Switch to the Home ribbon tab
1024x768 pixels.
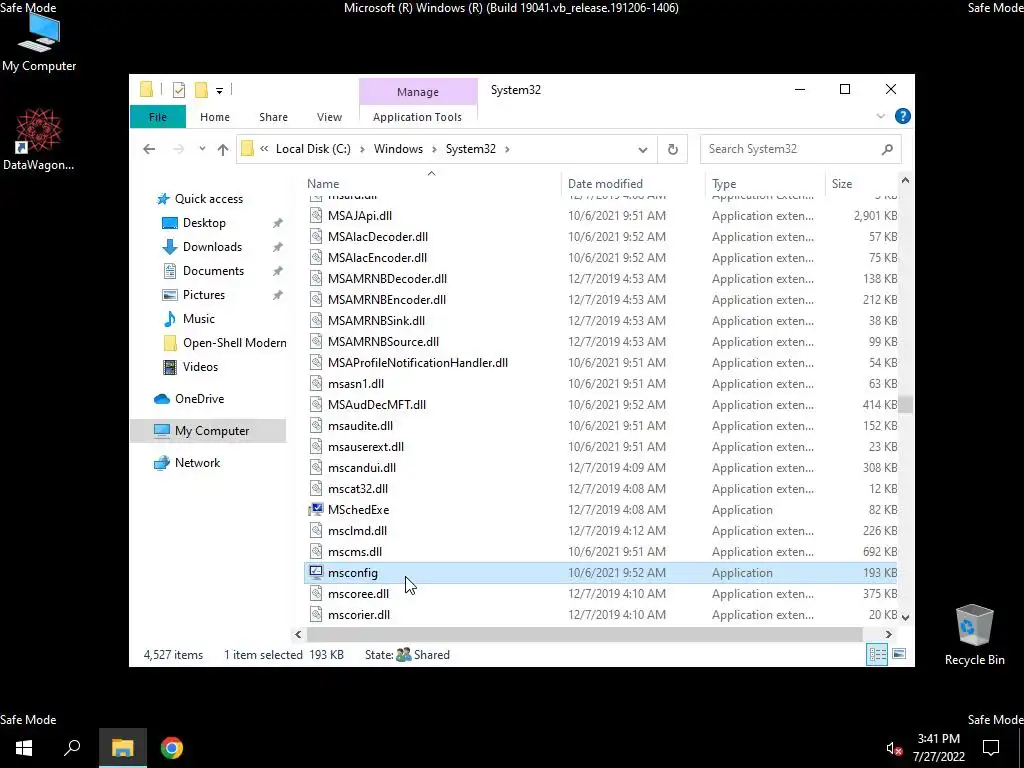pos(215,117)
